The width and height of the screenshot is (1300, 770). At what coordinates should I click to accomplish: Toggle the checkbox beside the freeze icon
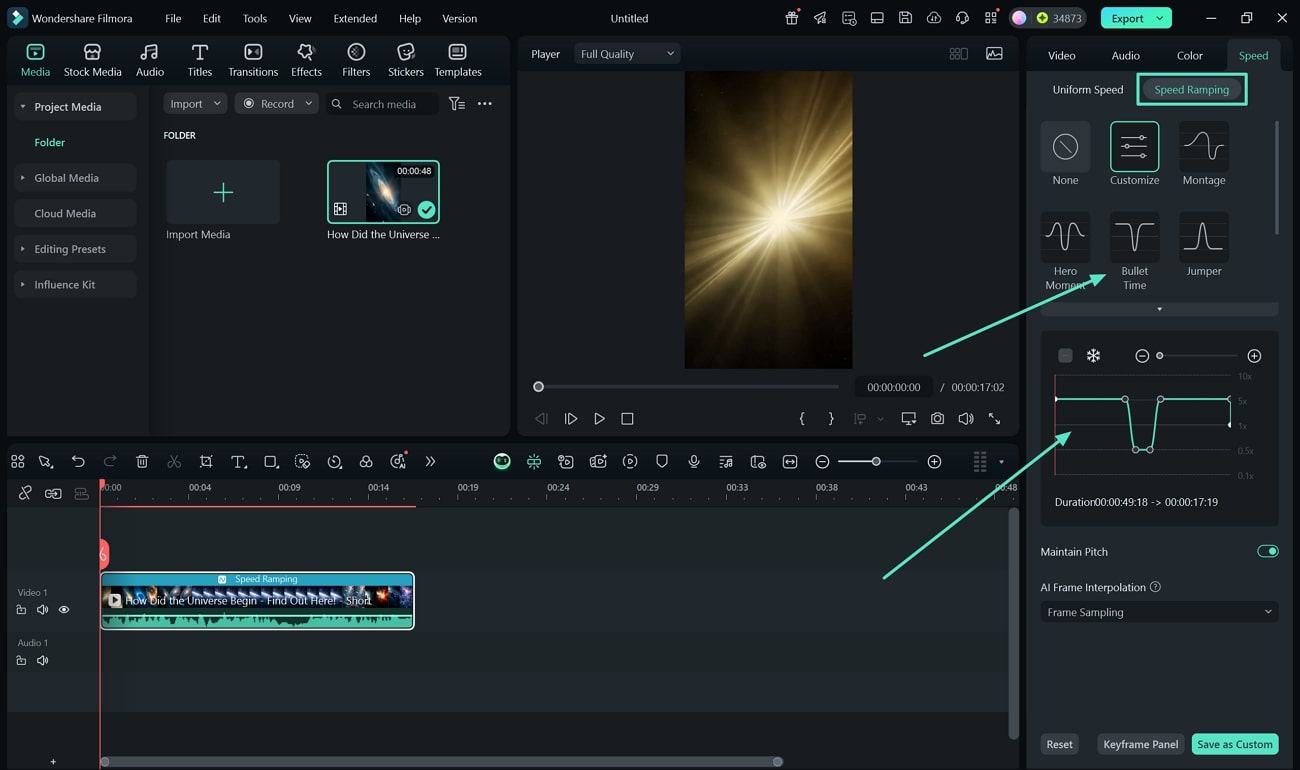pyautogui.click(x=1065, y=356)
